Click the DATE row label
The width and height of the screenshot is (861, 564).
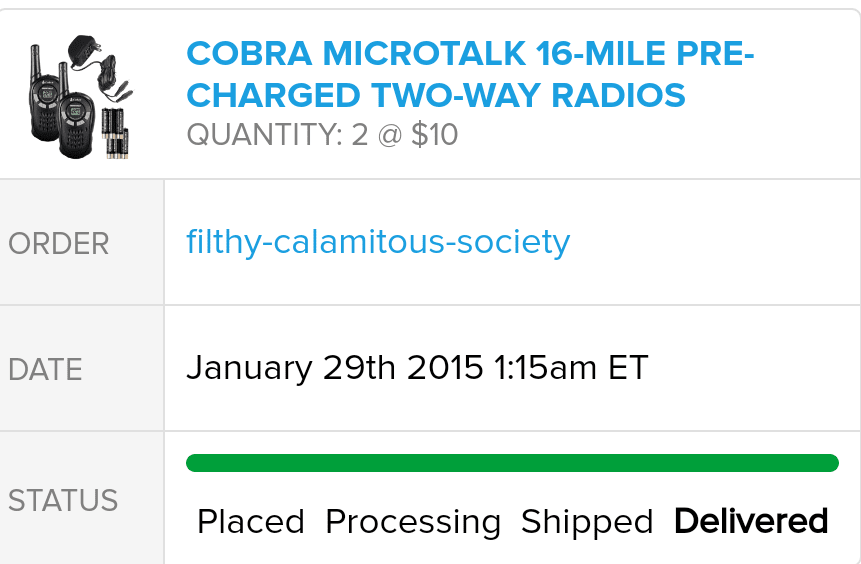[45, 369]
